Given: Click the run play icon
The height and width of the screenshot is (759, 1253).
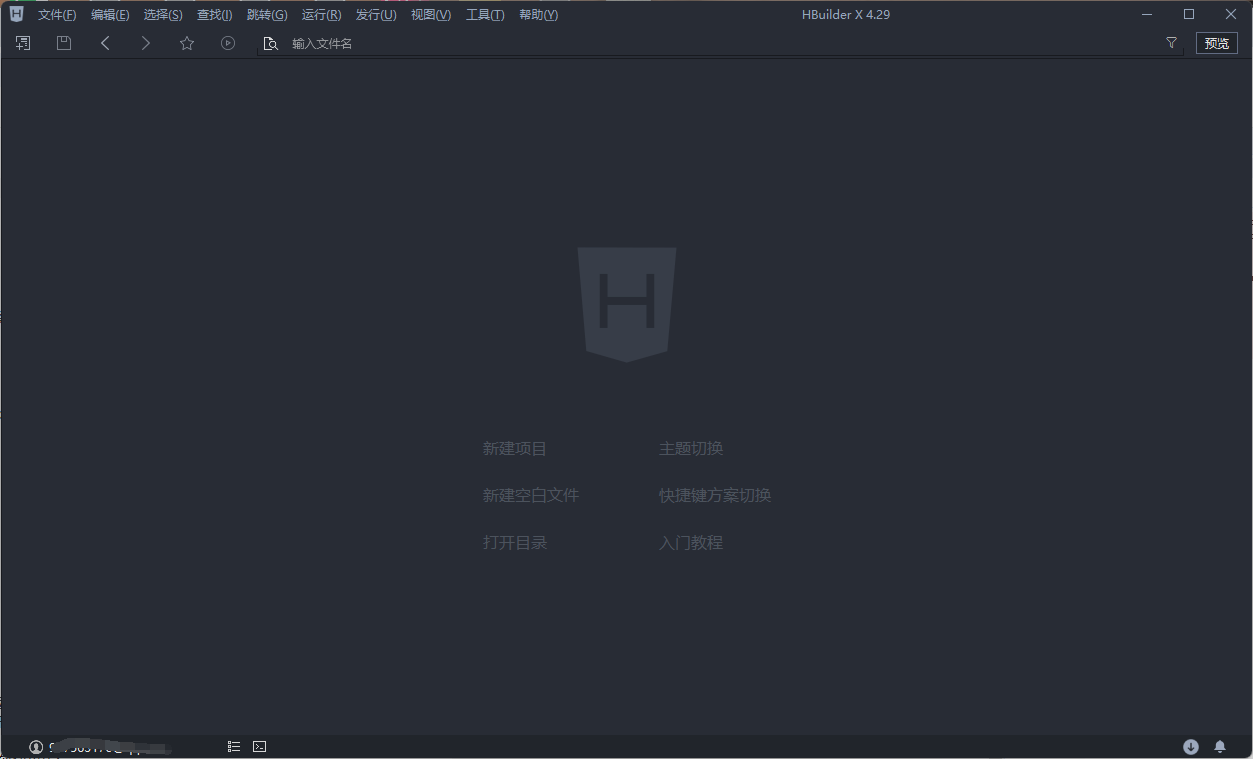Looking at the screenshot, I should (228, 43).
